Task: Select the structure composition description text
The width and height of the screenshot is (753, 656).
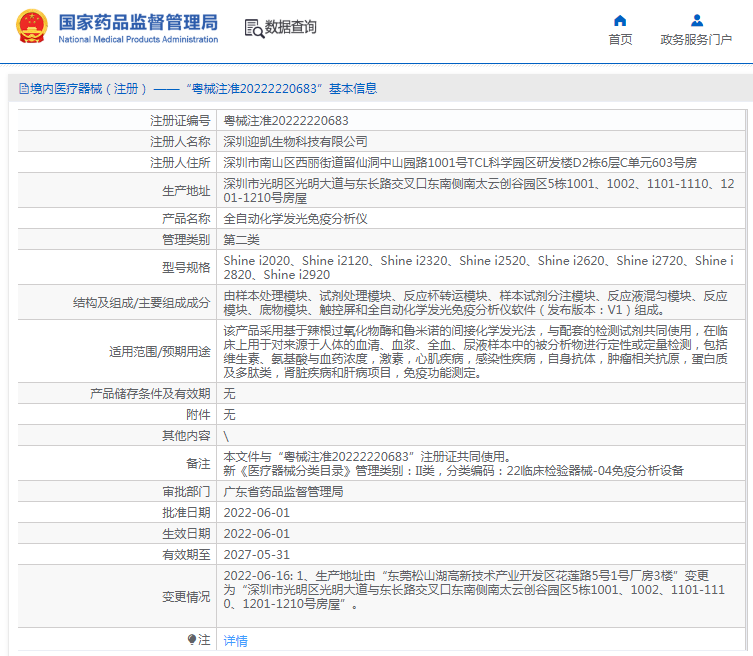Action: (475, 303)
